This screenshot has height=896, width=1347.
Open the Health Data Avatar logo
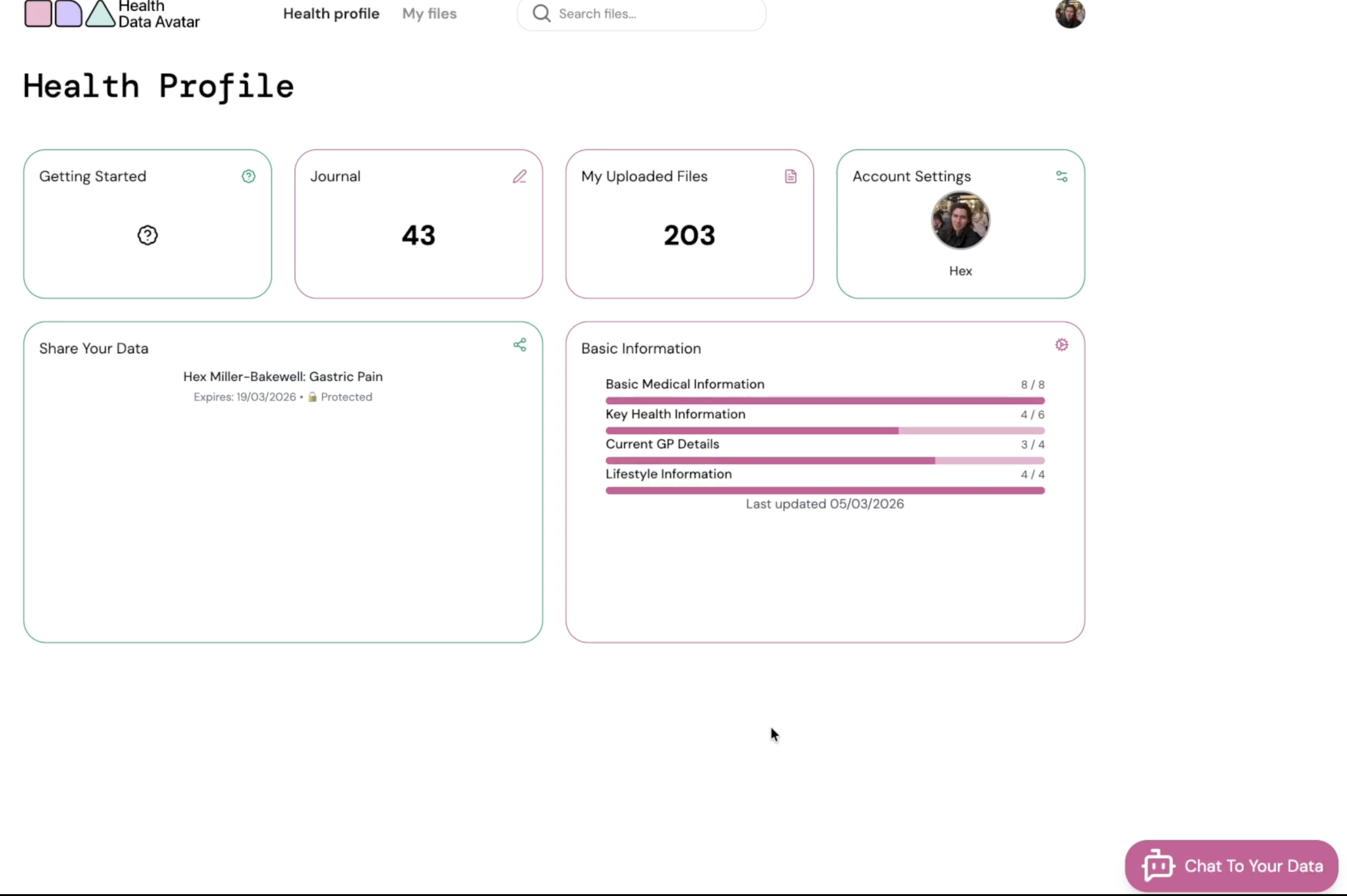[112, 14]
